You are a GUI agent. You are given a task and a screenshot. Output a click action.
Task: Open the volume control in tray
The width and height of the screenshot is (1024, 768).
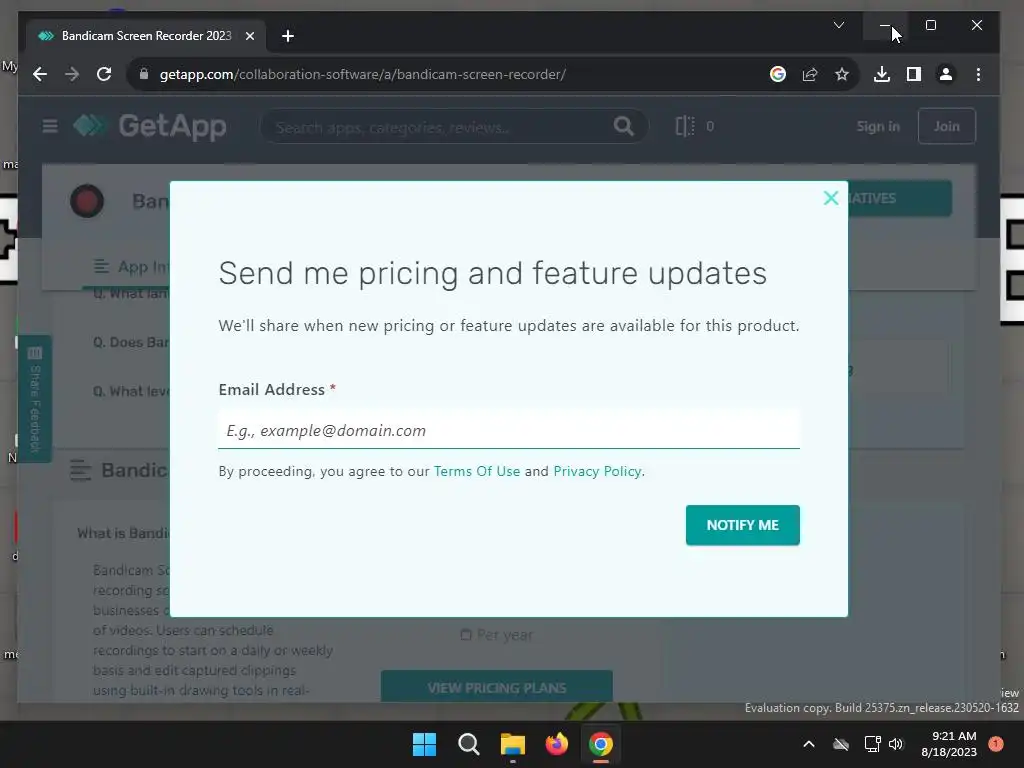point(896,744)
